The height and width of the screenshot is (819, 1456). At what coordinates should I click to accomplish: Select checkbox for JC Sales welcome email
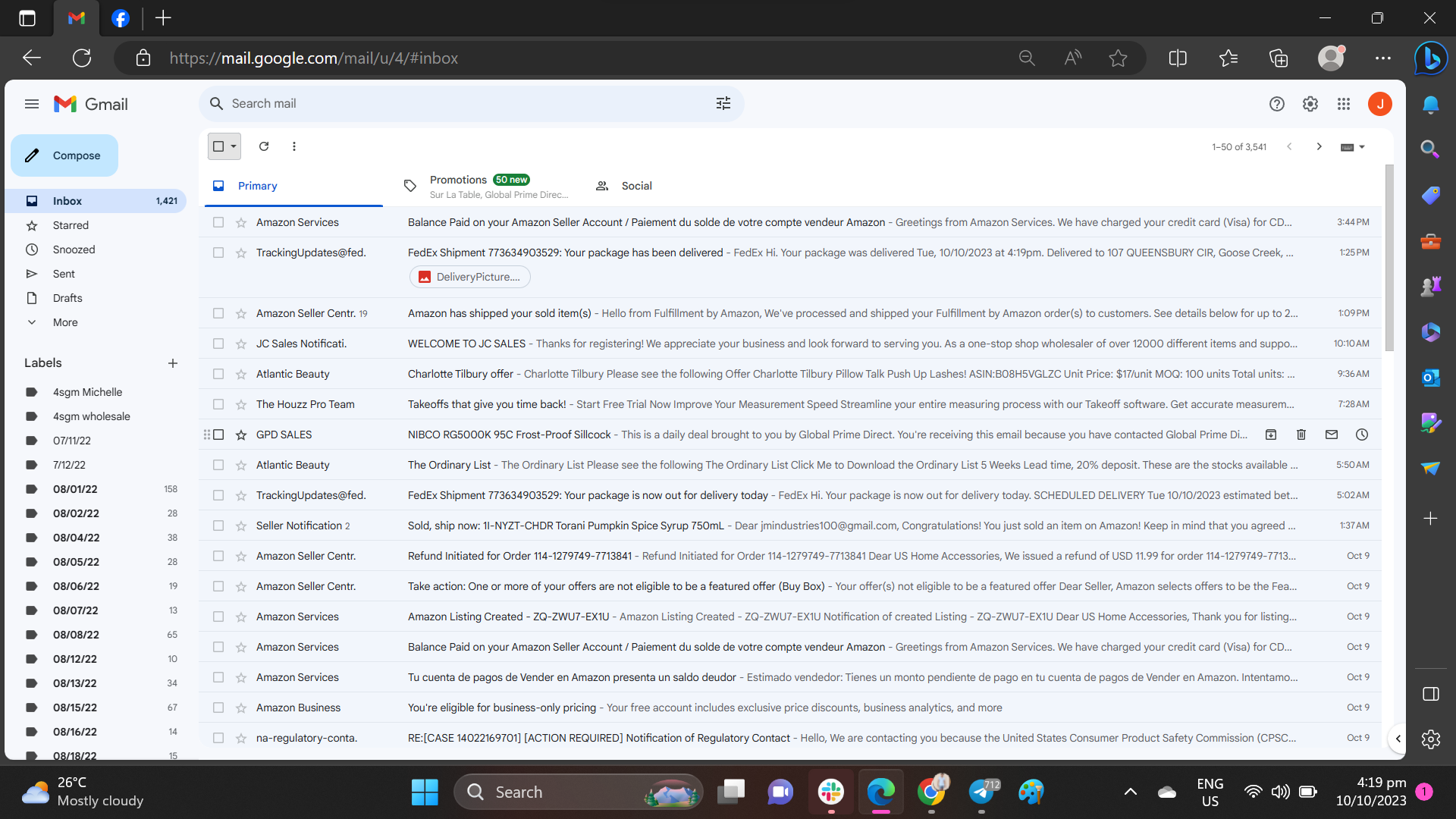point(218,344)
